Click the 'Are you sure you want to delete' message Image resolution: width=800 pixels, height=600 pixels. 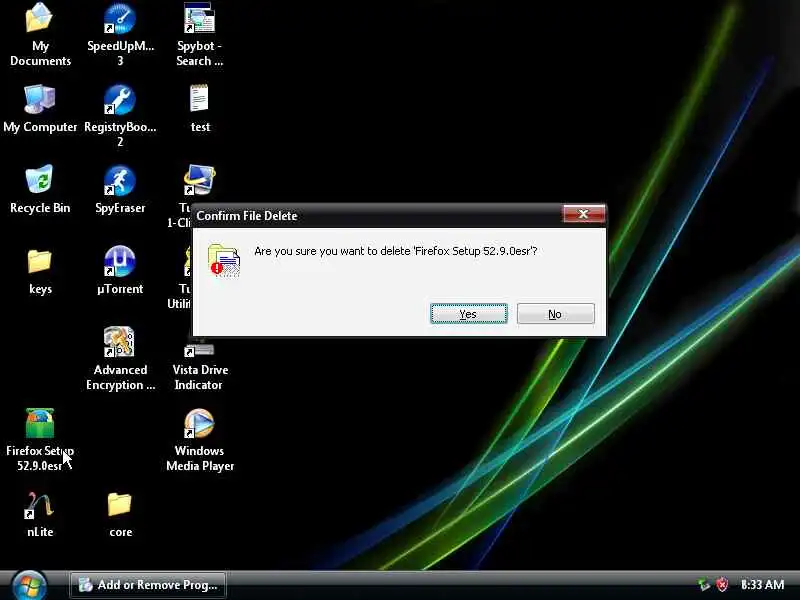[x=395, y=251]
